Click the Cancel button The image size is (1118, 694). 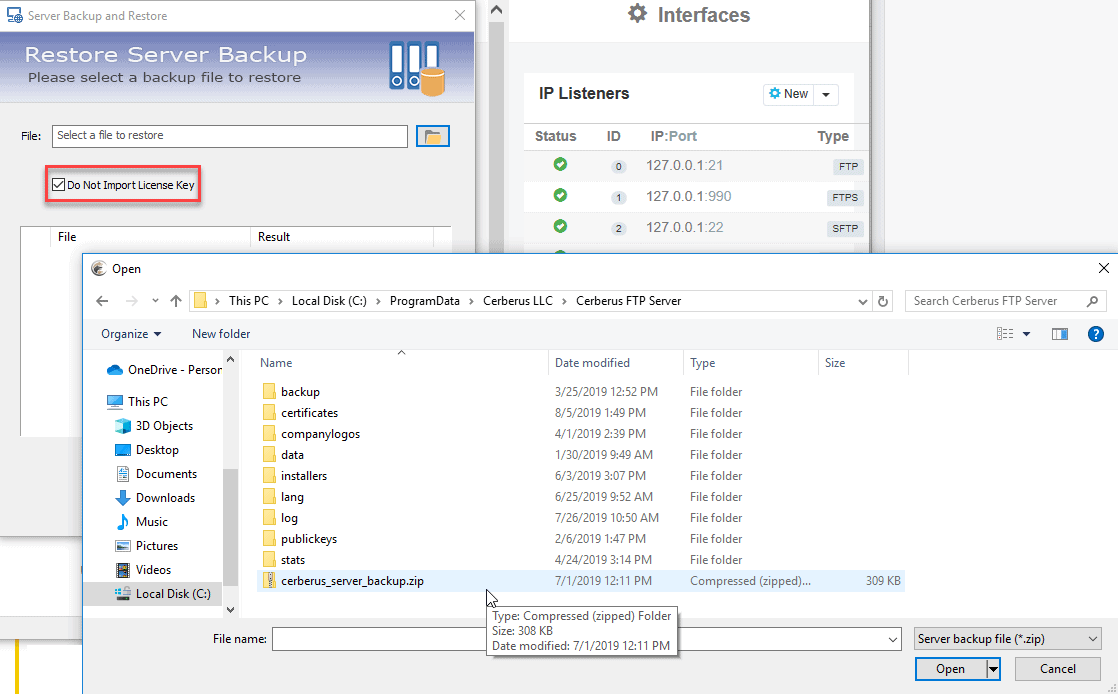tap(1057, 669)
